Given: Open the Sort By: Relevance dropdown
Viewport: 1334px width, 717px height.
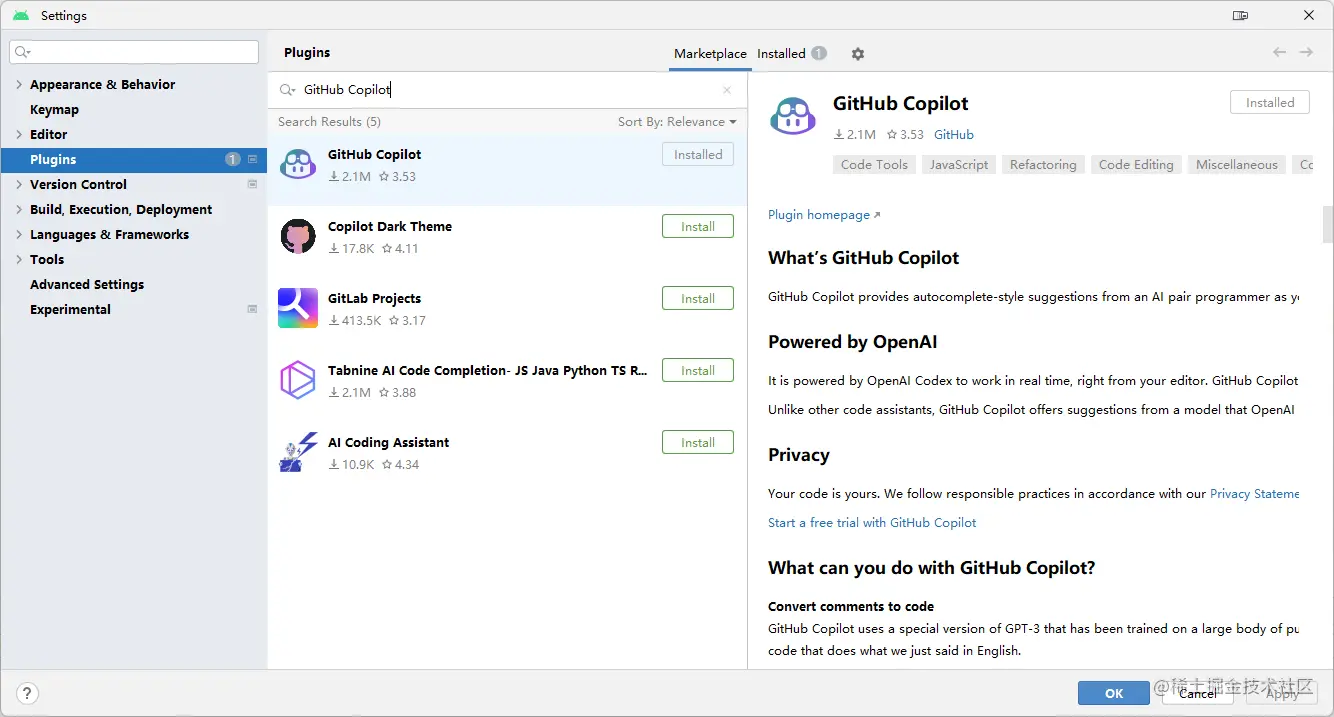Looking at the screenshot, I should [677, 122].
